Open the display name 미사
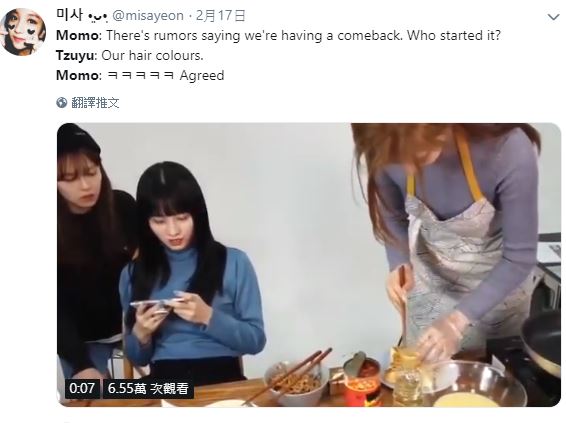566x423 pixels. pyautogui.click(x=69, y=15)
